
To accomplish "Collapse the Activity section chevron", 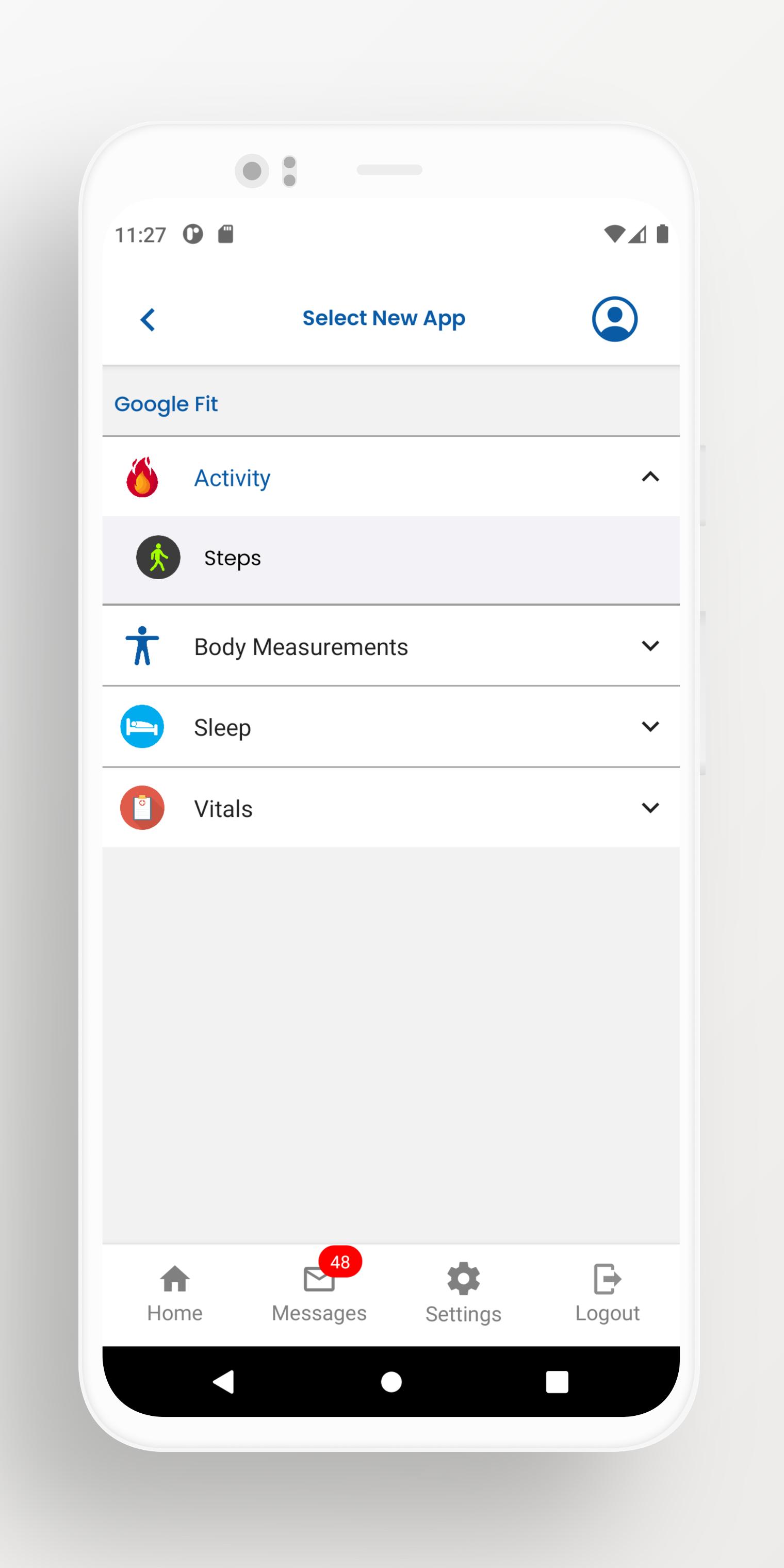I will coord(650,477).
